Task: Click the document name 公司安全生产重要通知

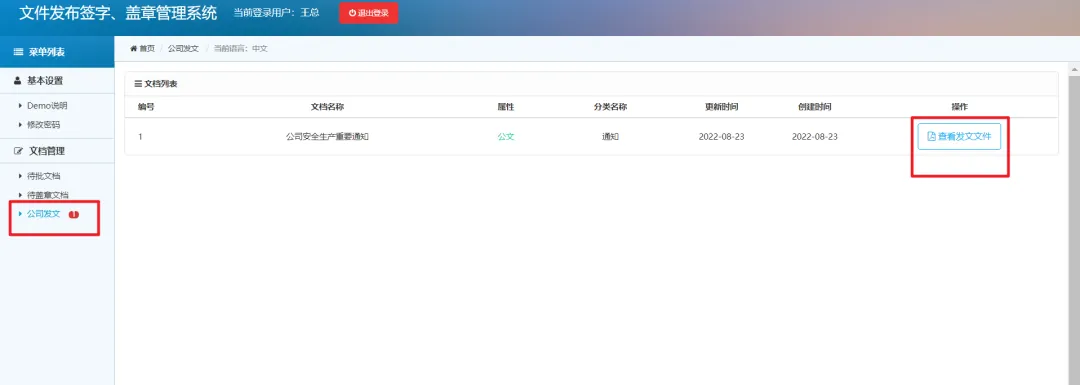Action: (328, 137)
